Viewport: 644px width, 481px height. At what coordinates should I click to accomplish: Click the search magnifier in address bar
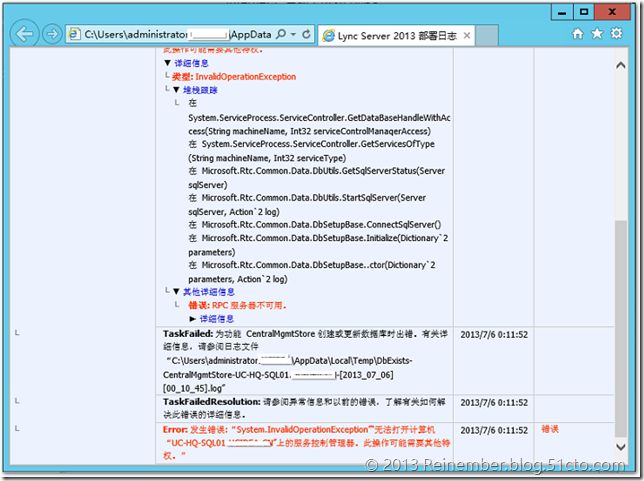click(281, 34)
